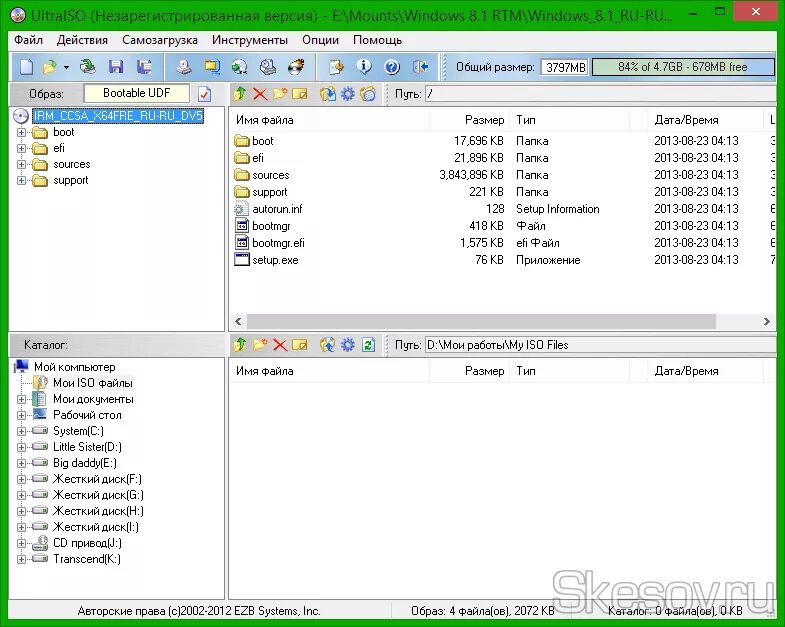Sort catalog files by the Дата/Время column
The width and height of the screenshot is (785, 627).
click(704, 371)
